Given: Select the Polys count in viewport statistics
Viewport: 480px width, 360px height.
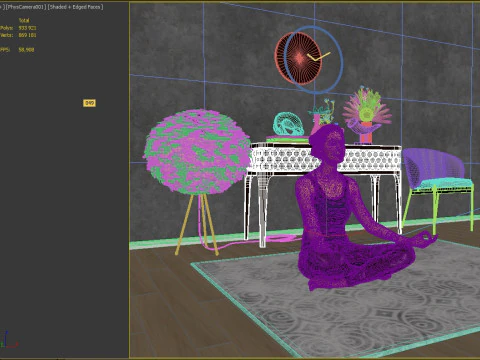Looking at the screenshot, I should tap(27, 28).
